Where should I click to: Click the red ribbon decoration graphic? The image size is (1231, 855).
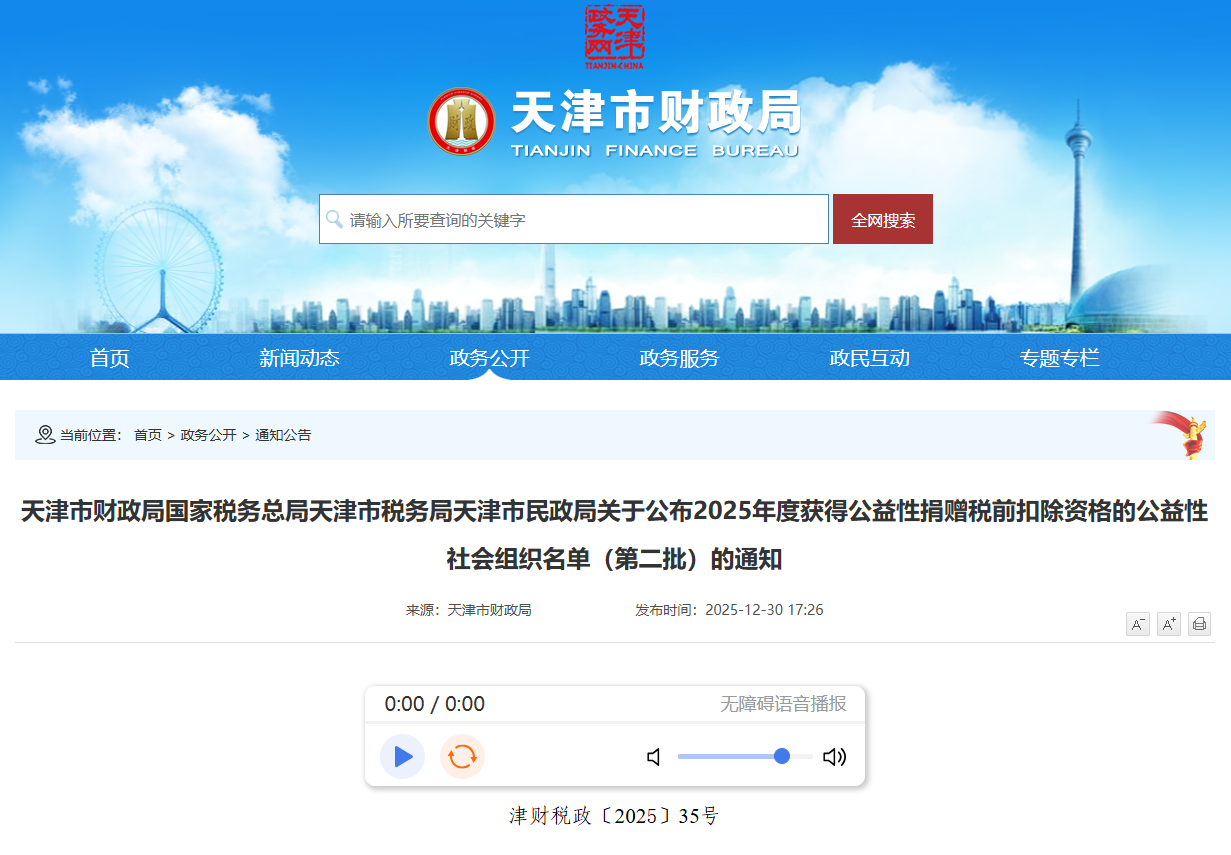[x=1185, y=432]
